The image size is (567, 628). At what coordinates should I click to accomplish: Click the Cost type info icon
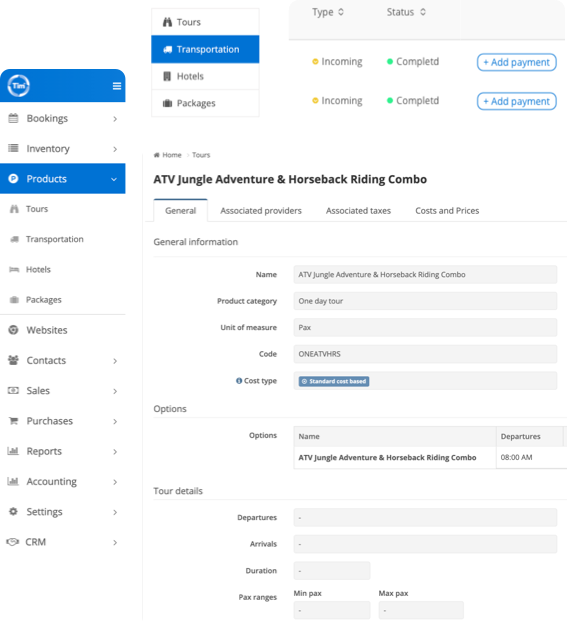[239, 381]
